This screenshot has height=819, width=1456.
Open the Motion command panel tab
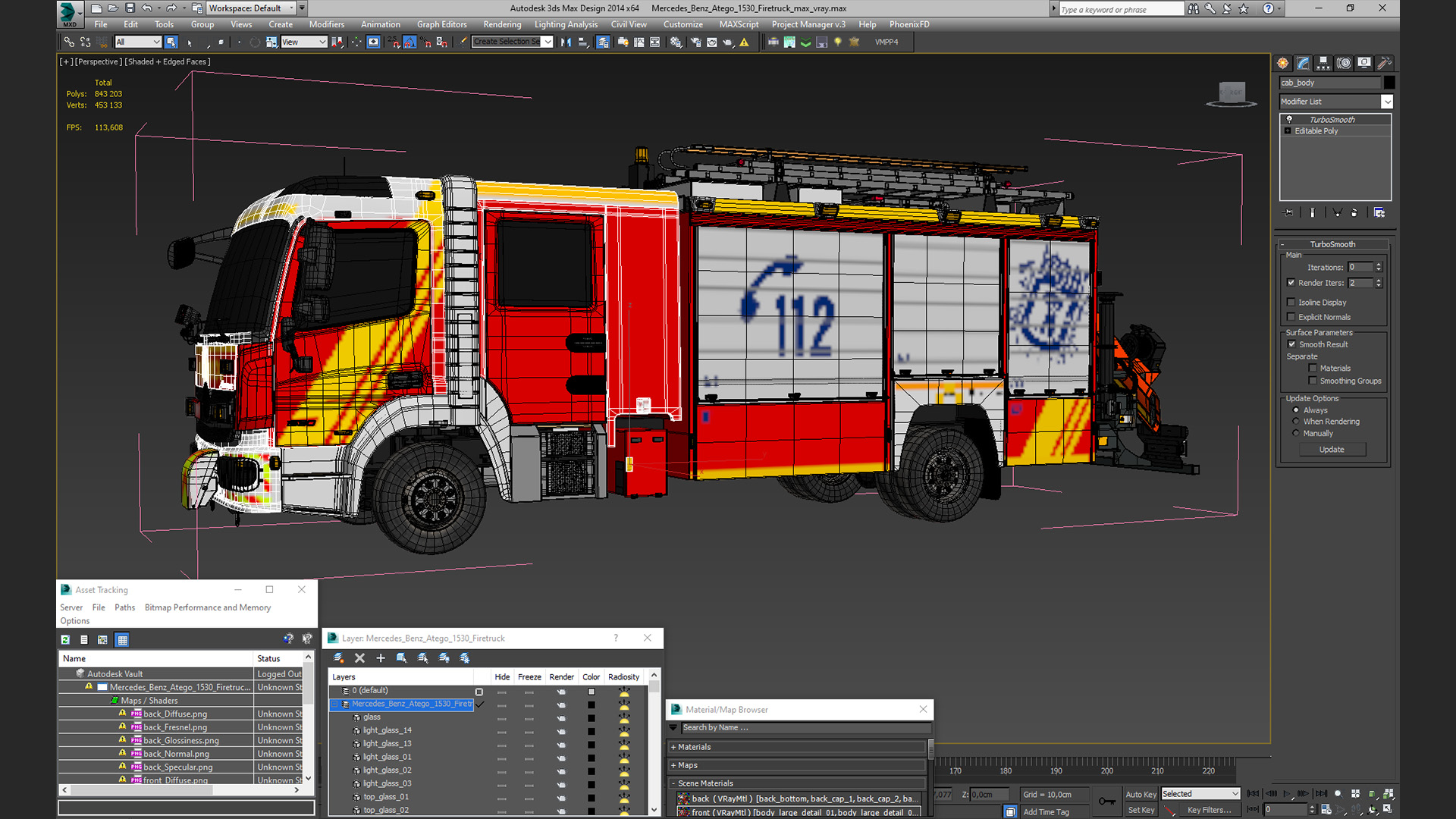tap(1344, 63)
